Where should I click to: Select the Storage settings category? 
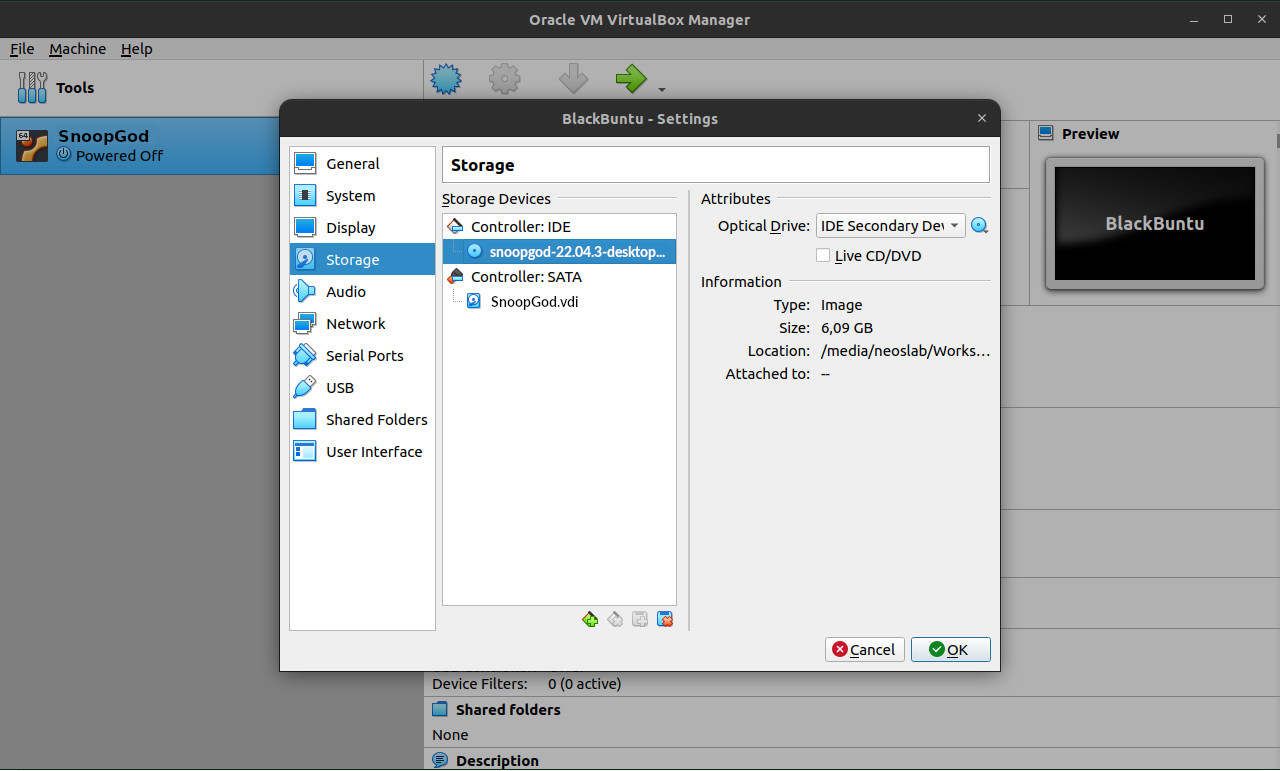tap(362, 260)
